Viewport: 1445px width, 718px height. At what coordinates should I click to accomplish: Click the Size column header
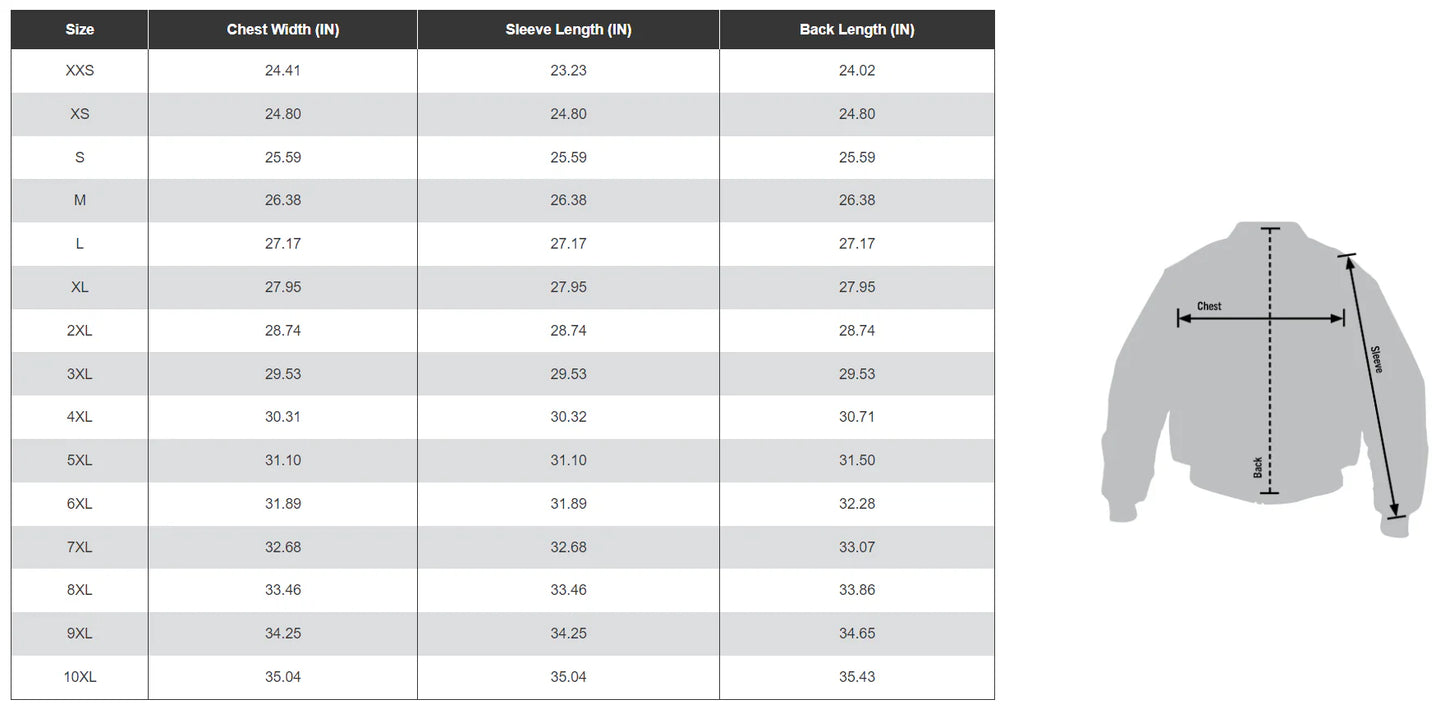[80, 30]
